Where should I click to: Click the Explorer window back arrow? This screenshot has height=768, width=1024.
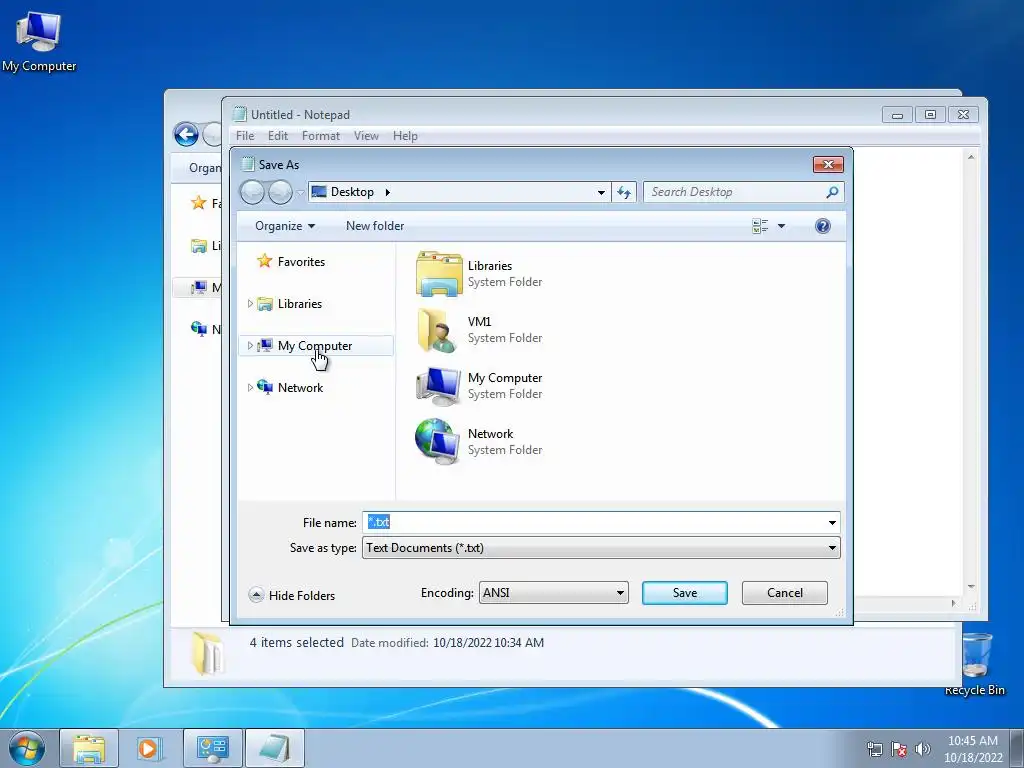[186, 135]
